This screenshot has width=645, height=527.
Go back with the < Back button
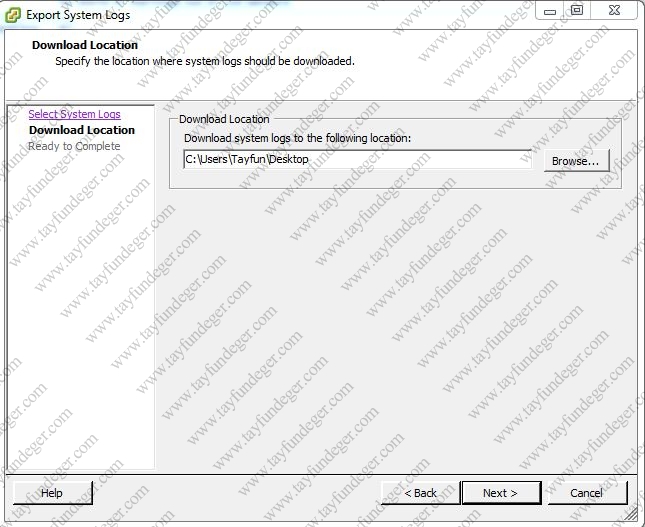coord(420,493)
